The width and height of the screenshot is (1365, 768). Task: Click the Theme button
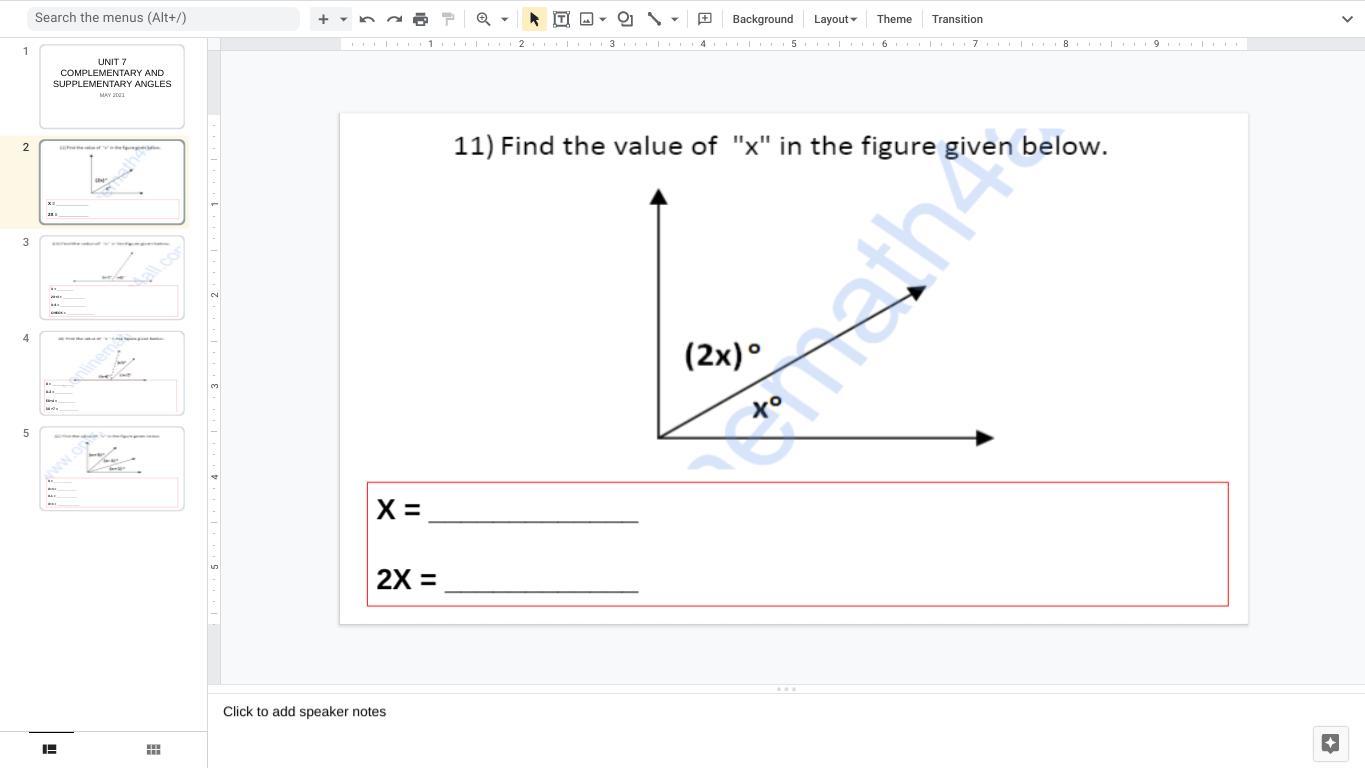894,19
